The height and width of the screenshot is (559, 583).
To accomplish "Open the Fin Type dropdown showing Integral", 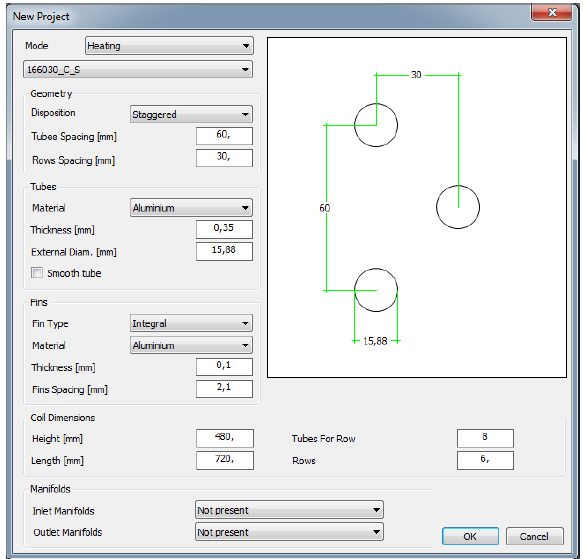I will [191, 323].
